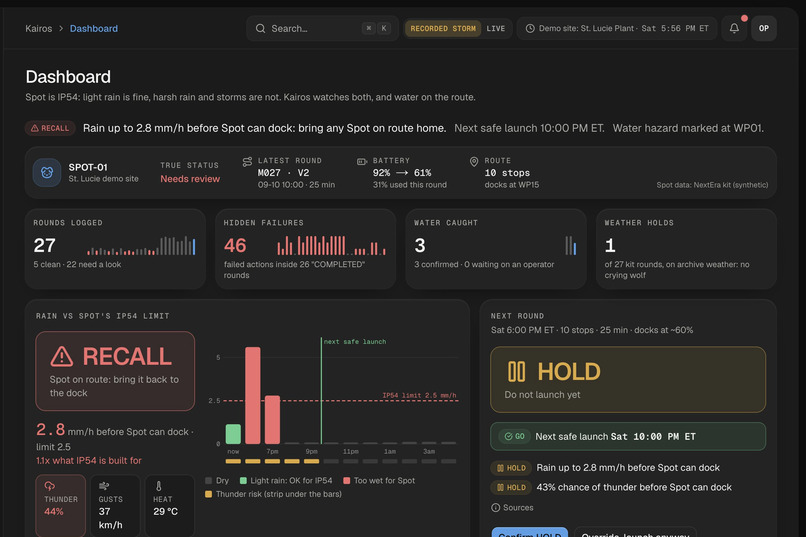Click HOLD badge beside rain warning
The width and height of the screenshot is (806, 537).
click(x=511, y=468)
